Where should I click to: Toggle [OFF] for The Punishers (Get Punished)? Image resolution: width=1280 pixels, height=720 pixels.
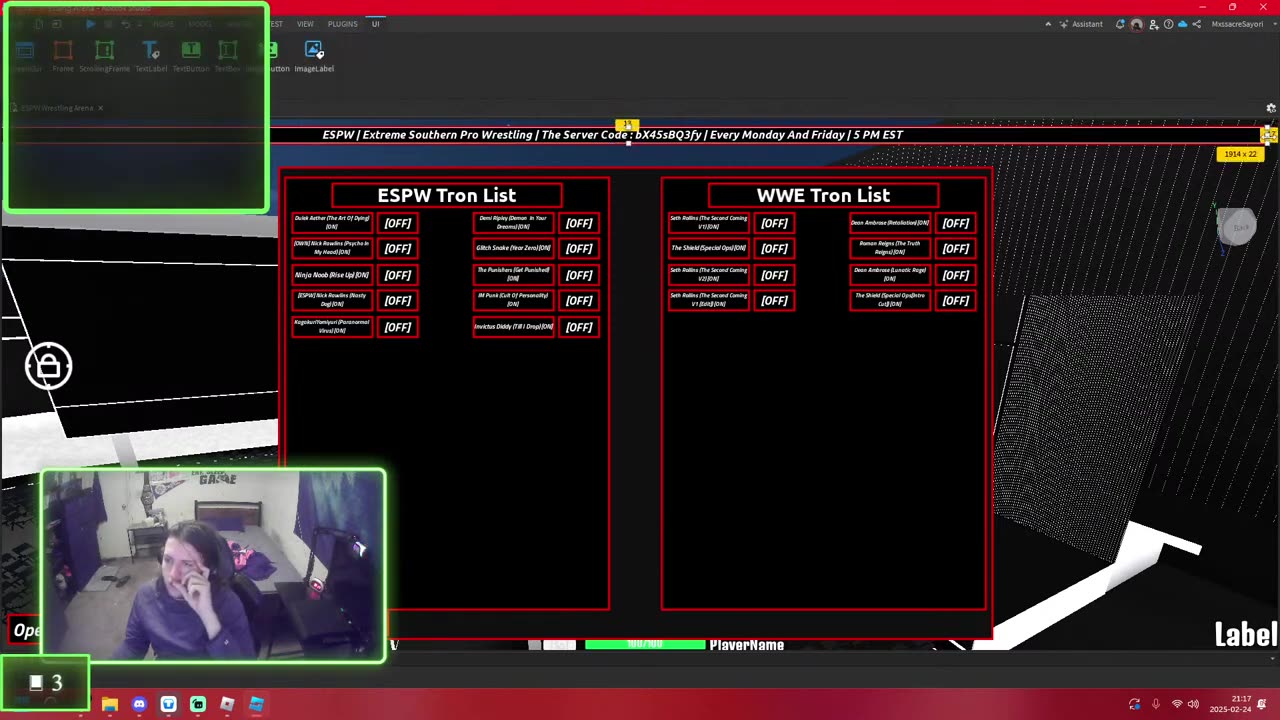[x=579, y=275]
